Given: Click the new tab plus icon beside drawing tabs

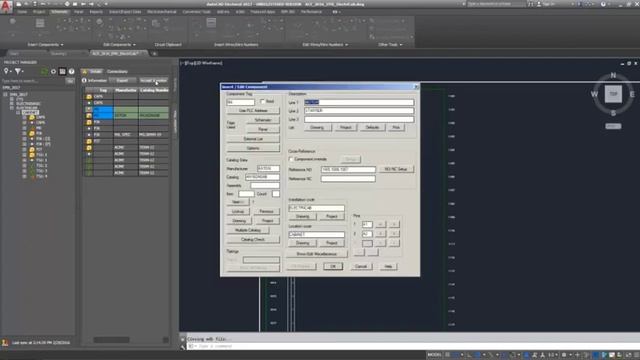Looking at the screenshot, I should pos(154,53).
